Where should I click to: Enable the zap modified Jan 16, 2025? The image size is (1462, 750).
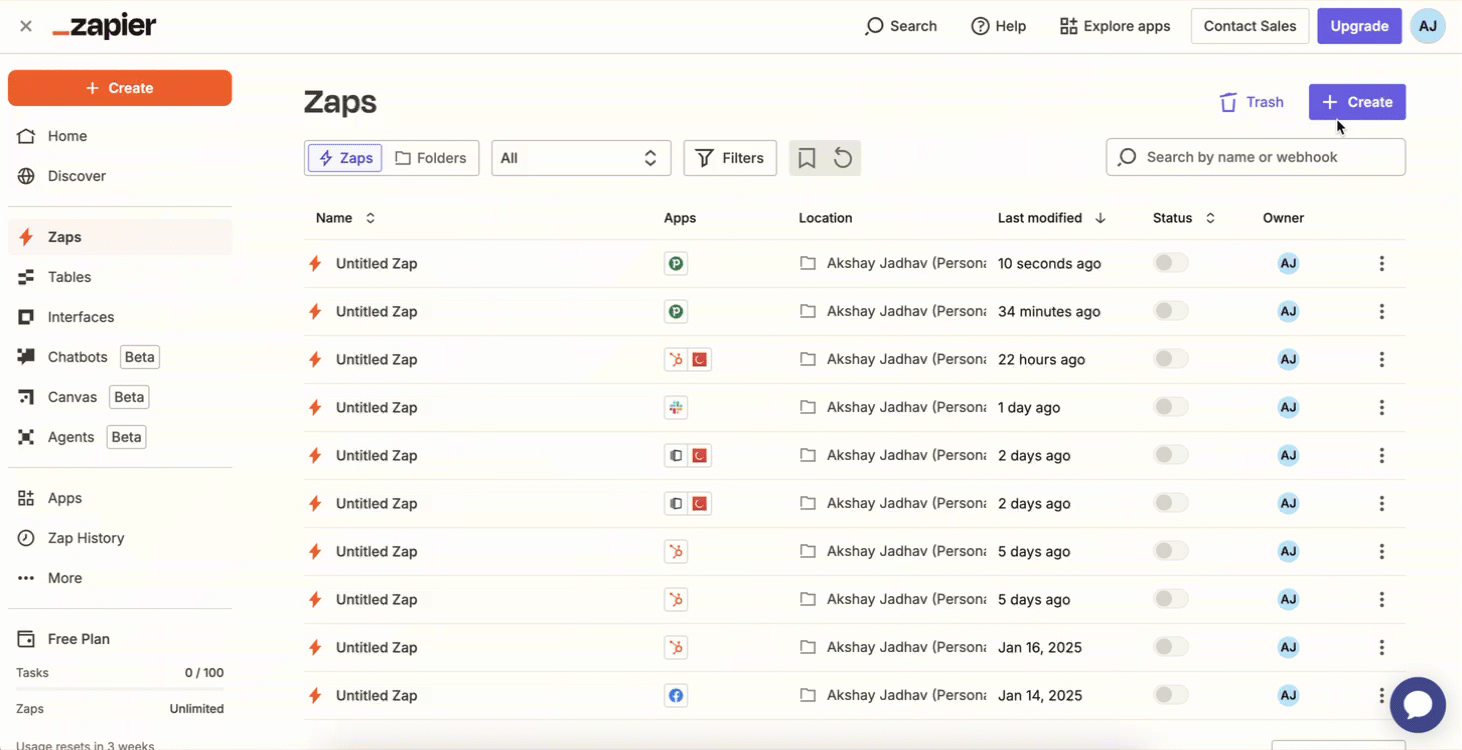tap(1171, 647)
